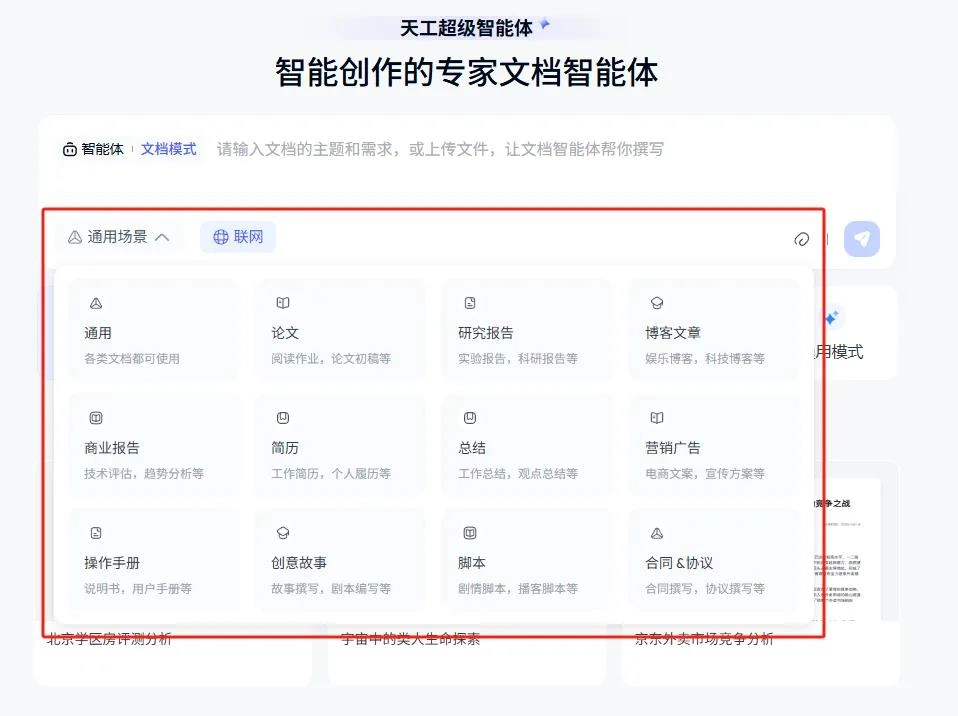Collapse the 通用场景 dropdown chevron
The width and height of the screenshot is (958, 716).
click(163, 237)
